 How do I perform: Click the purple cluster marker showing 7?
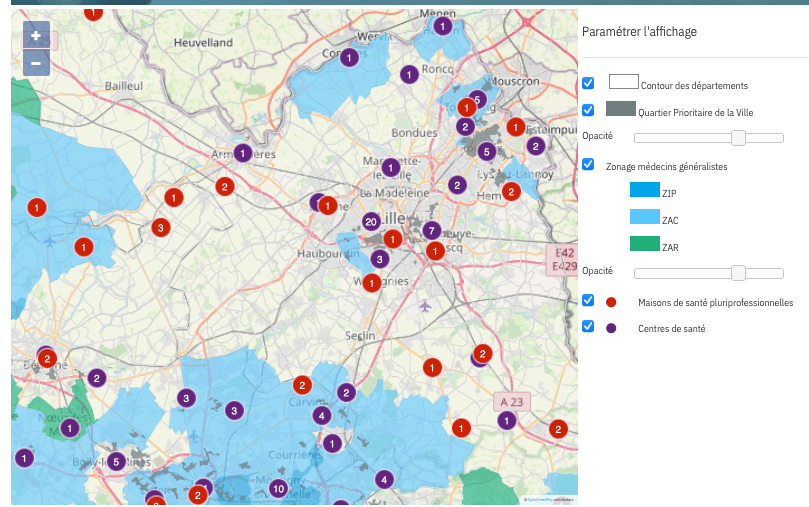click(432, 231)
